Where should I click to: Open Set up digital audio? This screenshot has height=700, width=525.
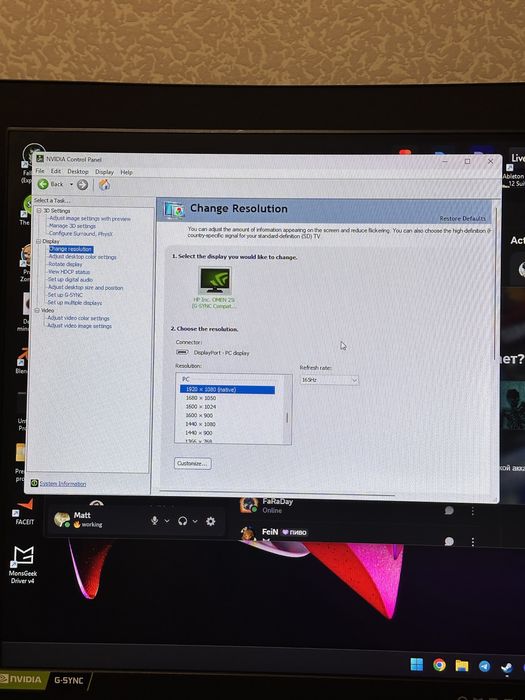[x=70, y=279]
